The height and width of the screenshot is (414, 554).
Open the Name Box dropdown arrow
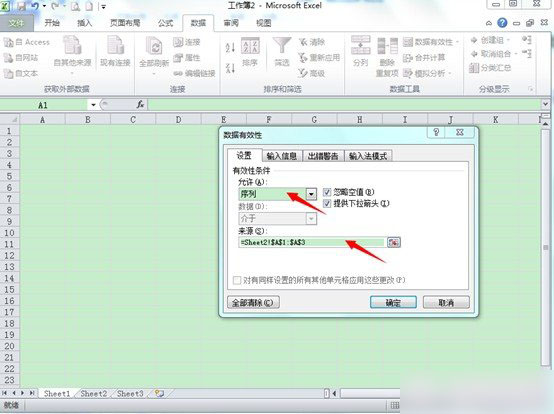click(93, 105)
